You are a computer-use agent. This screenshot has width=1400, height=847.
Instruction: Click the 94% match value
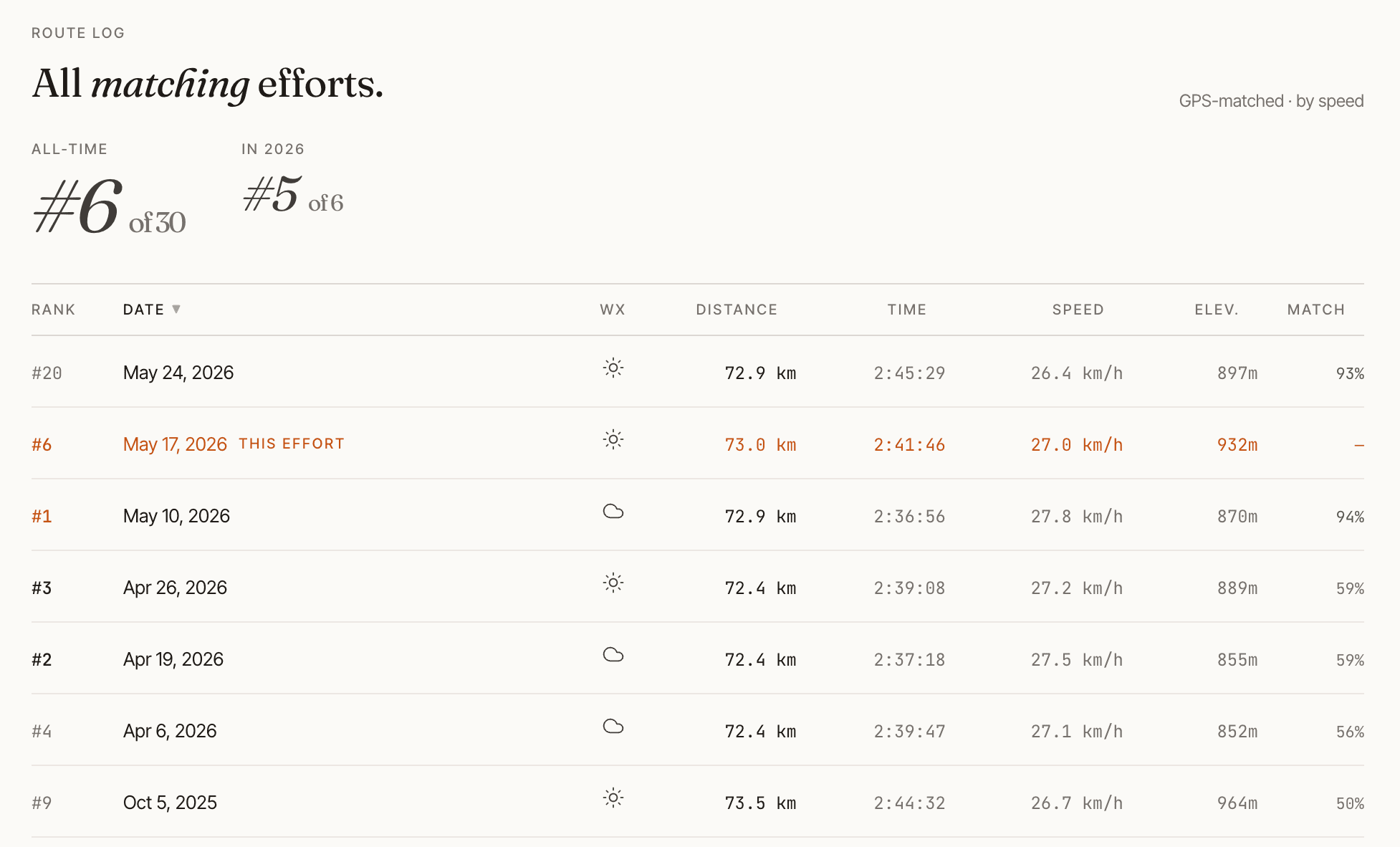tap(1350, 517)
